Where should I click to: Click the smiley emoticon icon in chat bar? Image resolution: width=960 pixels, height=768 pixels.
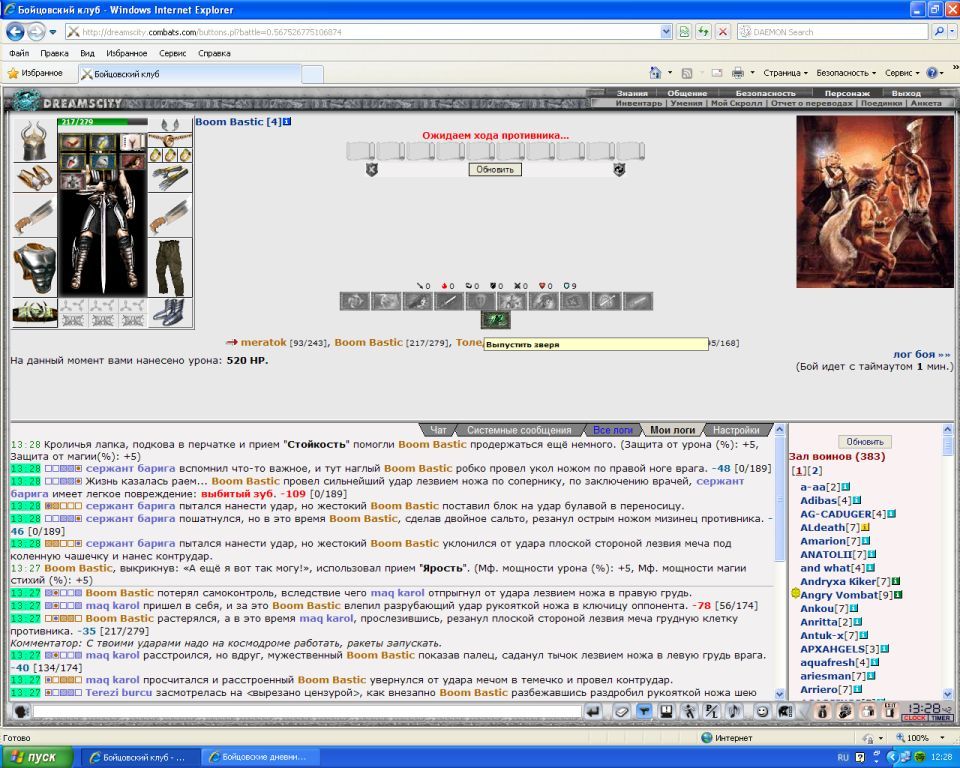pos(762,711)
